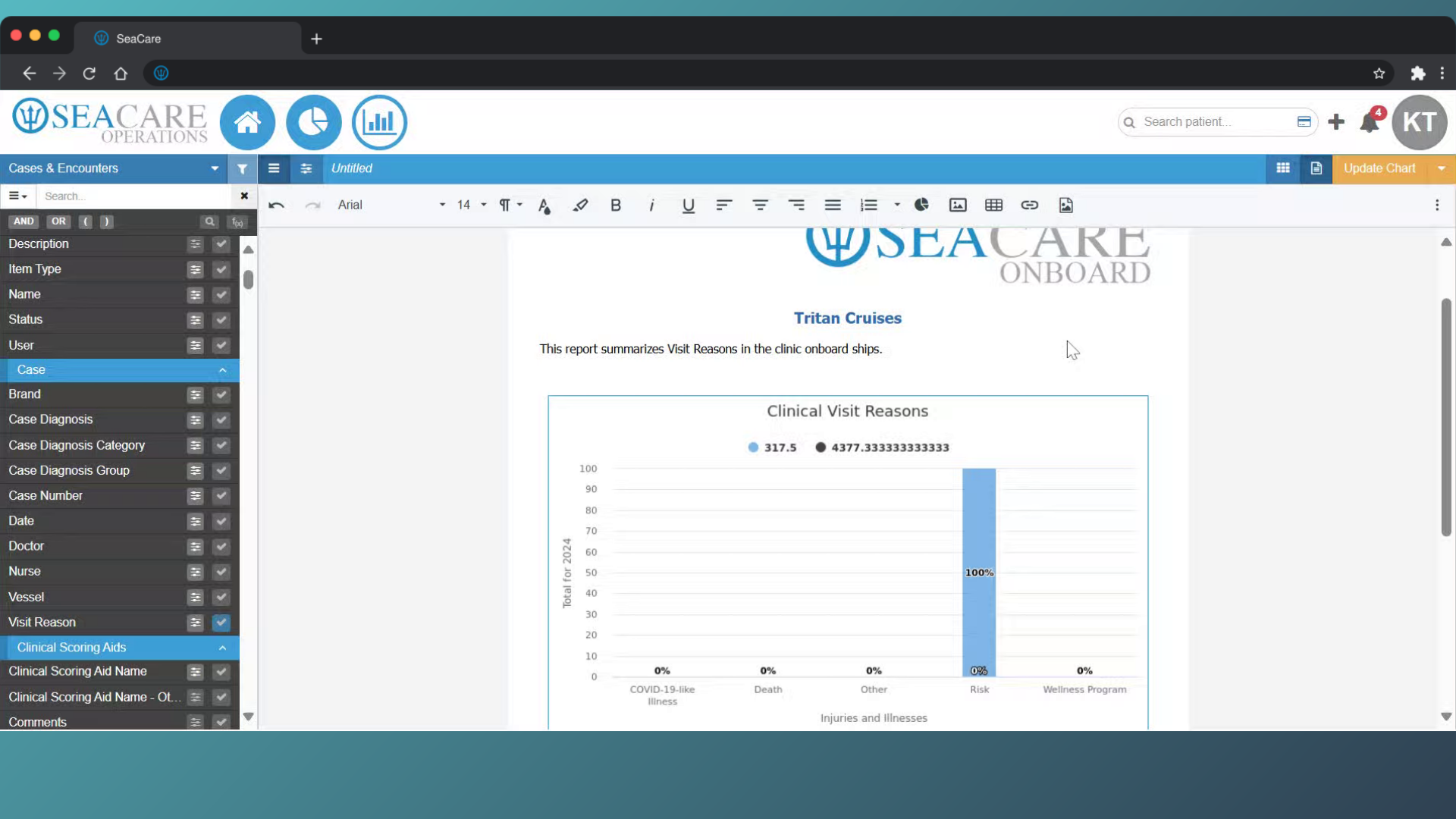Open the field list menu dropdown

(x=17, y=196)
